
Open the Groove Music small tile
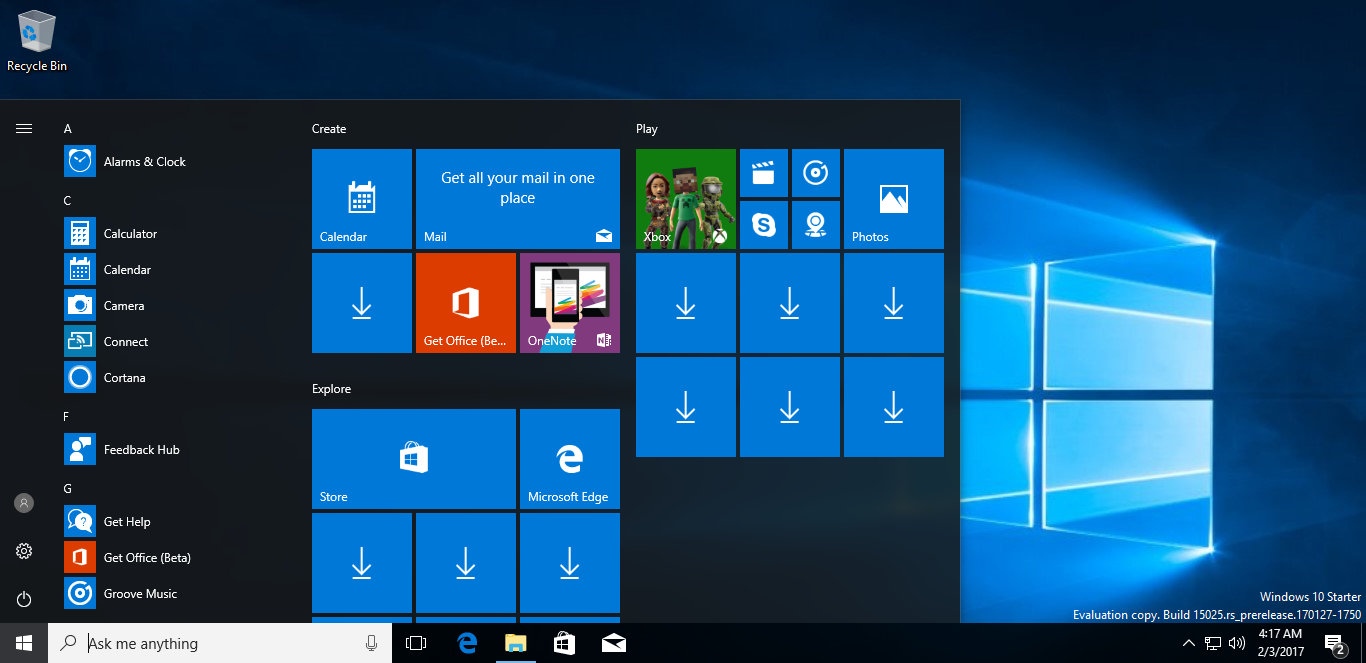[816, 173]
